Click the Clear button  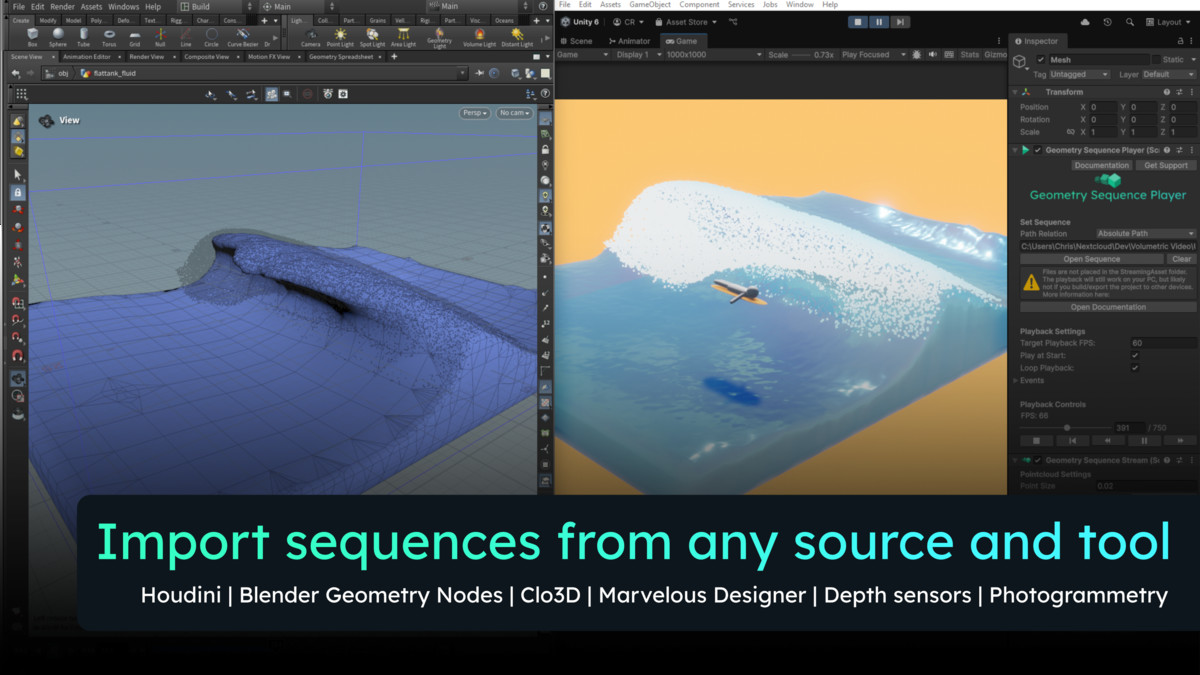pyautogui.click(x=1182, y=259)
